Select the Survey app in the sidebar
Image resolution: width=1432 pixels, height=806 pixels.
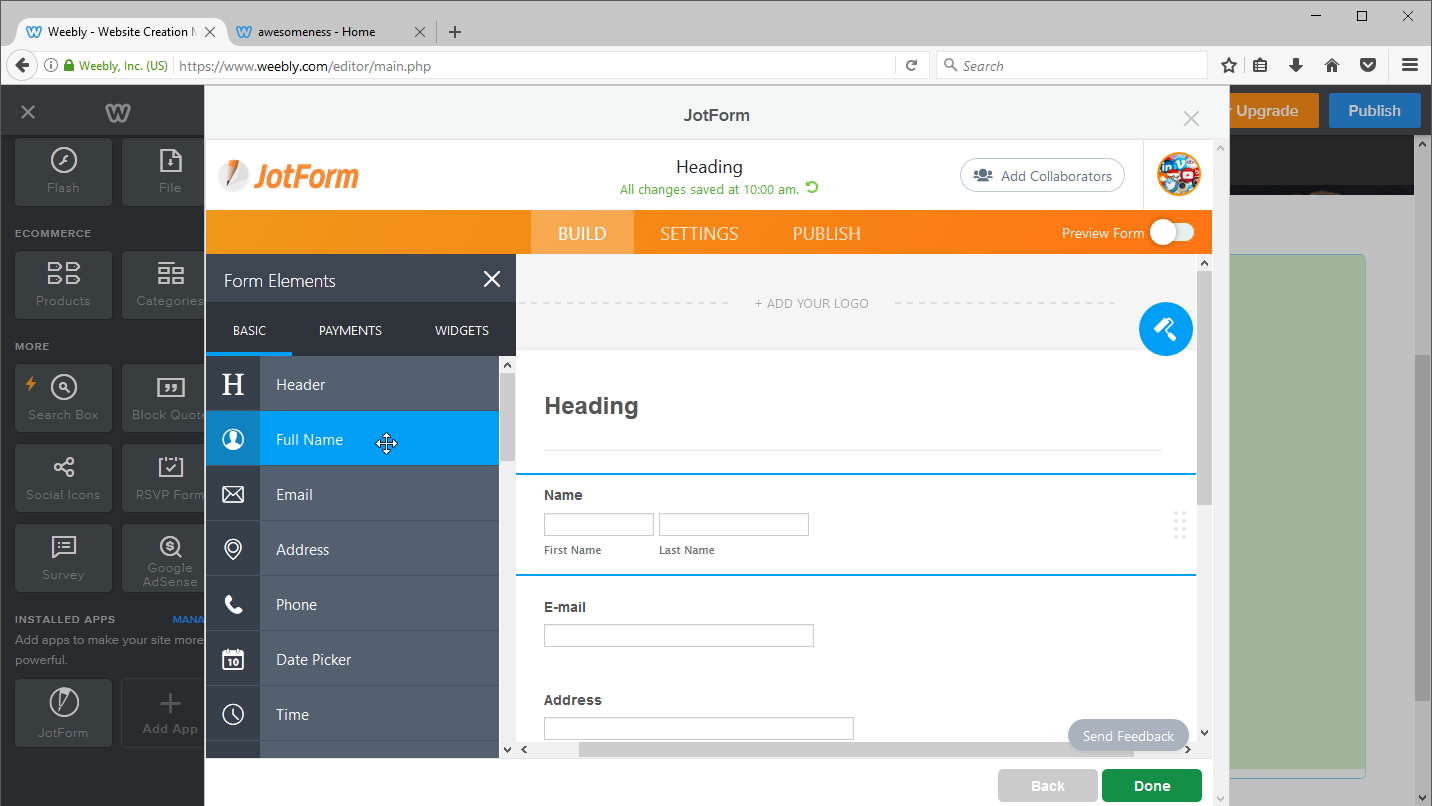click(x=62, y=557)
